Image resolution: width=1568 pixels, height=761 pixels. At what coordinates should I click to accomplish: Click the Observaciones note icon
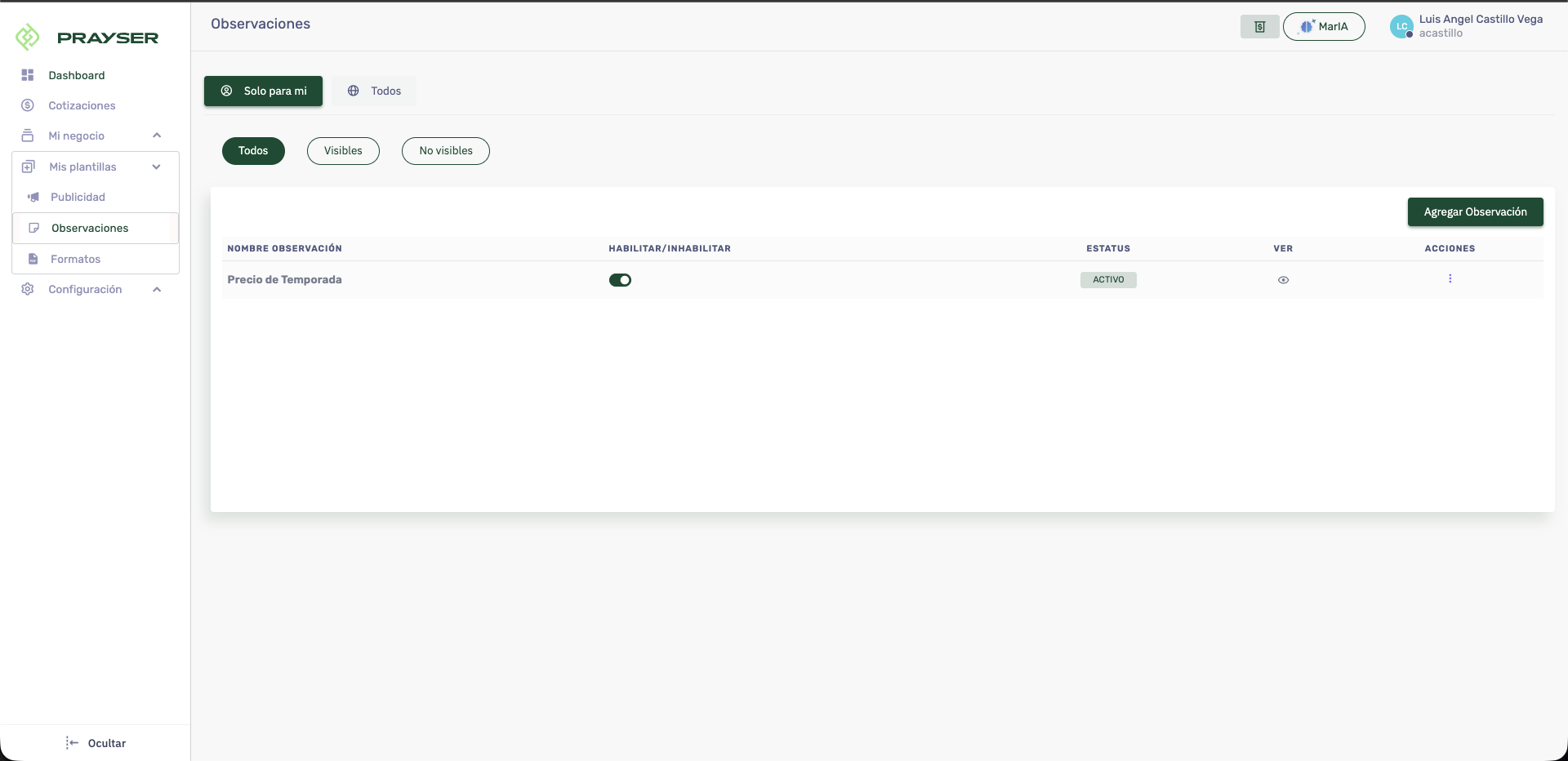pos(34,228)
